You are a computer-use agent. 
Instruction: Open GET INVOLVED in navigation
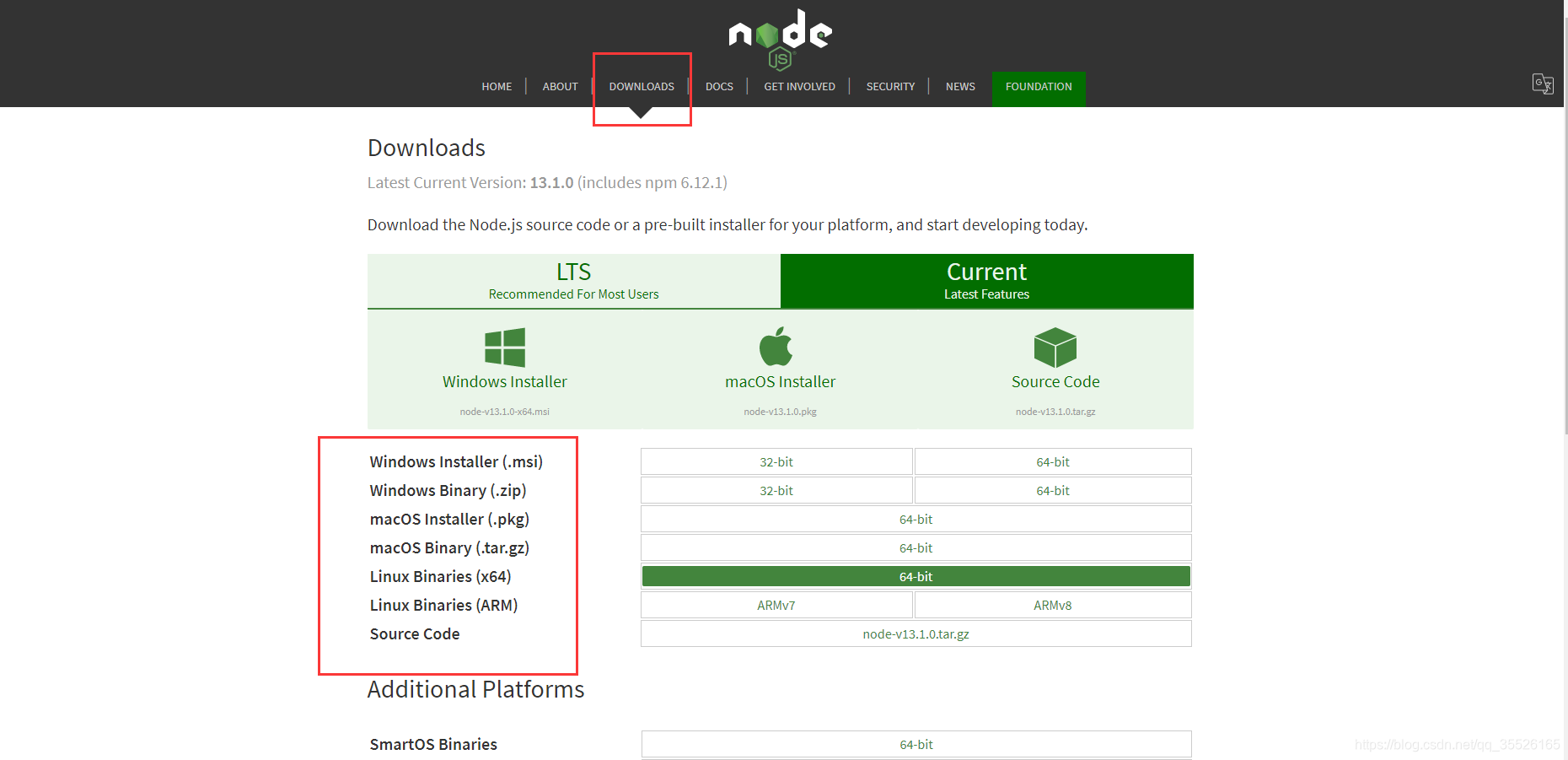coord(799,86)
